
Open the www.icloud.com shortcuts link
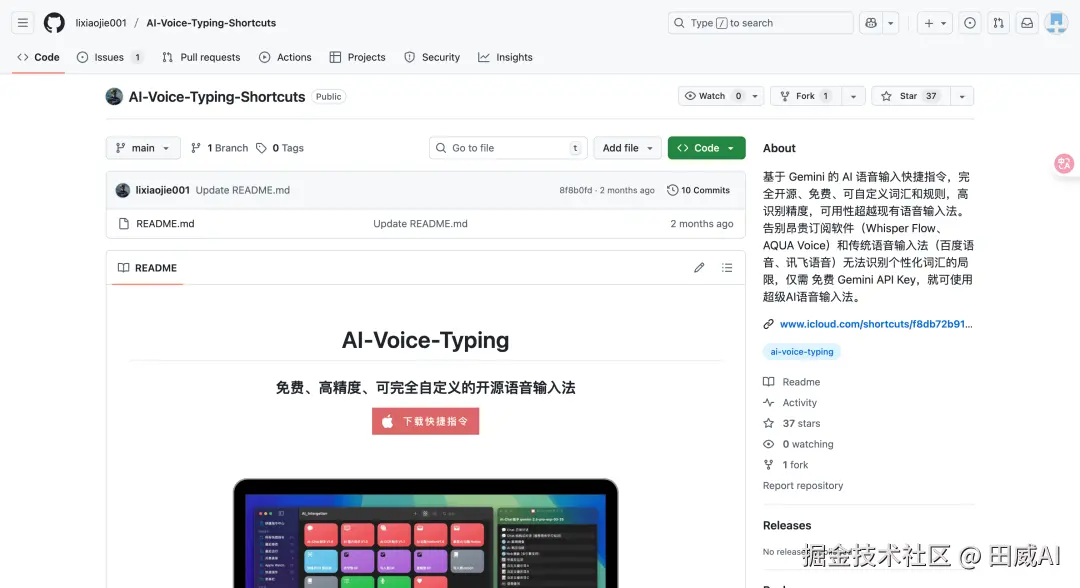coord(876,324)
